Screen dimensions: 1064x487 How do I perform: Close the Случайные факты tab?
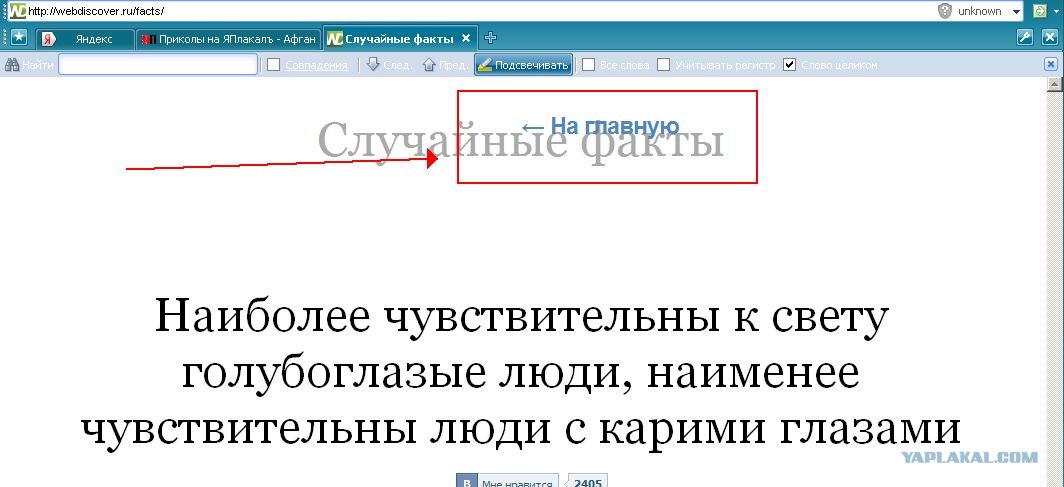click(466, 39)
